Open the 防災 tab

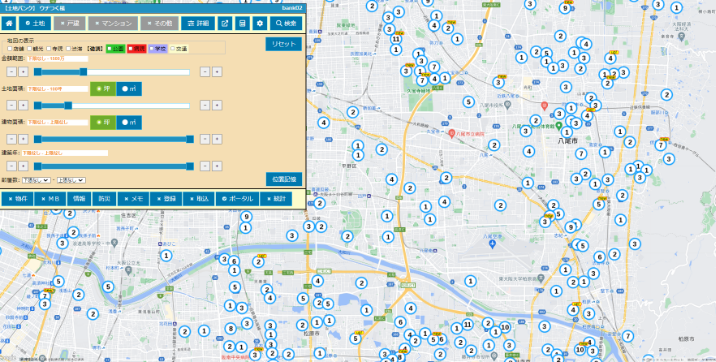tap(104, 199)
